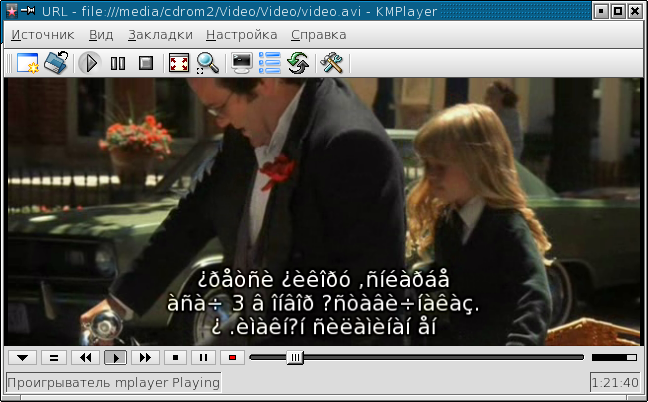Open the Вид menu

coord(101,35)
